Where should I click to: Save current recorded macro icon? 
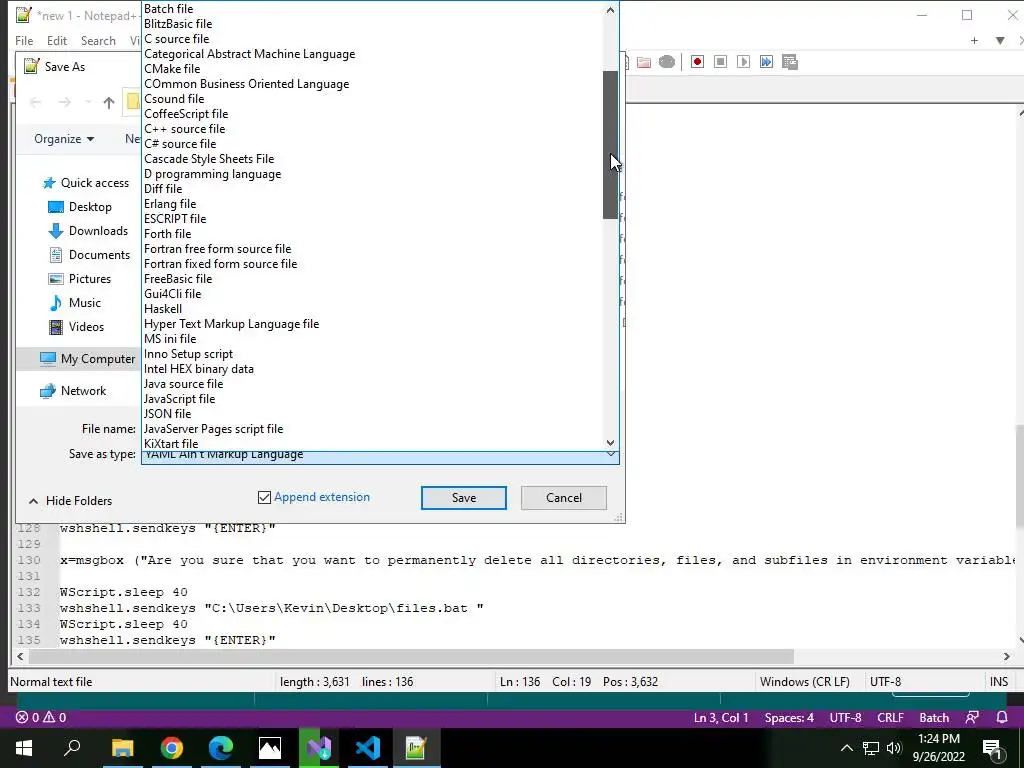pyautogui.click(x=790, y=62)
